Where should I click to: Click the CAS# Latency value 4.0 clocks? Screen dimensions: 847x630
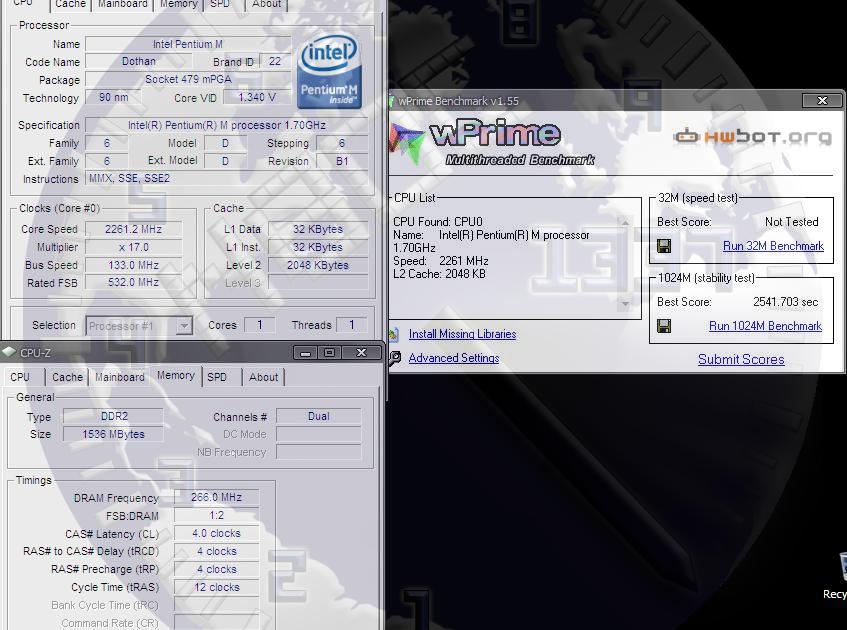[x=217, y=533]
